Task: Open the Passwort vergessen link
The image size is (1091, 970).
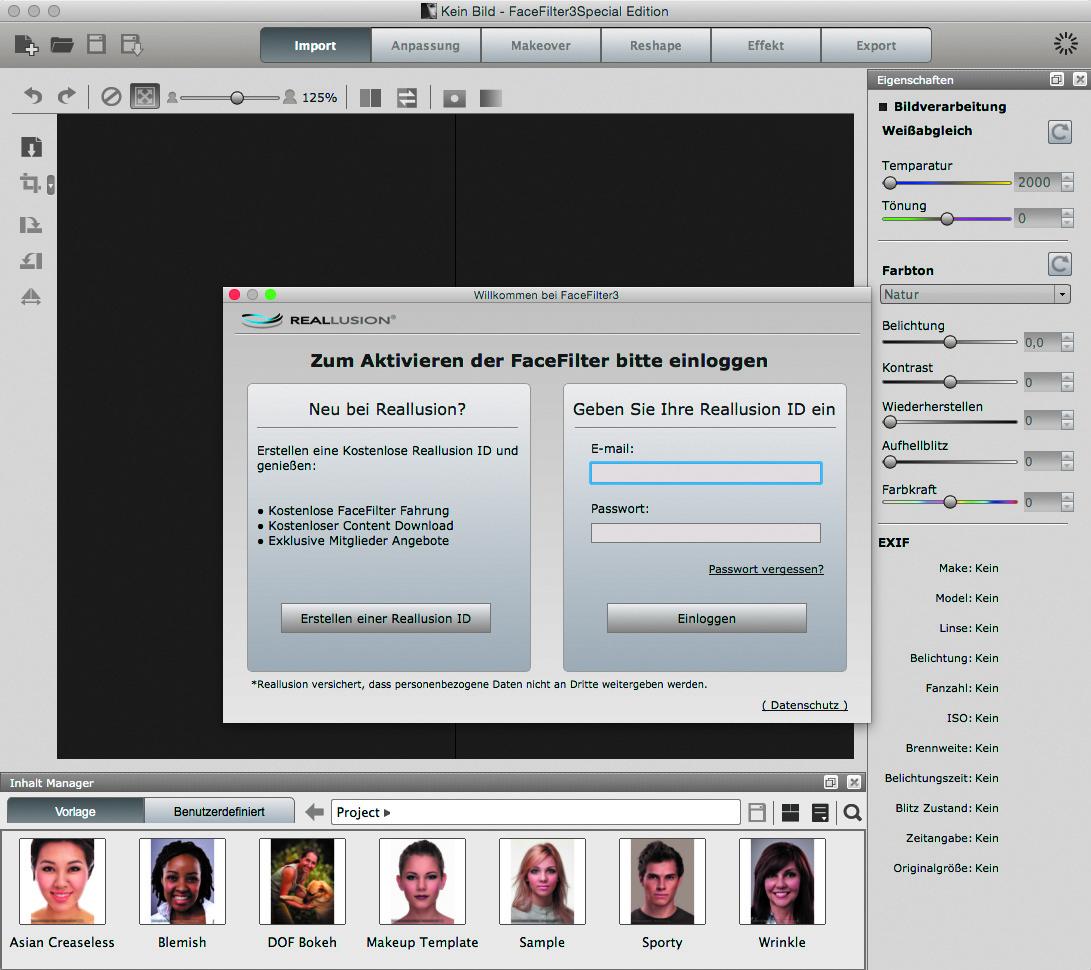Action: pos(765,569)
